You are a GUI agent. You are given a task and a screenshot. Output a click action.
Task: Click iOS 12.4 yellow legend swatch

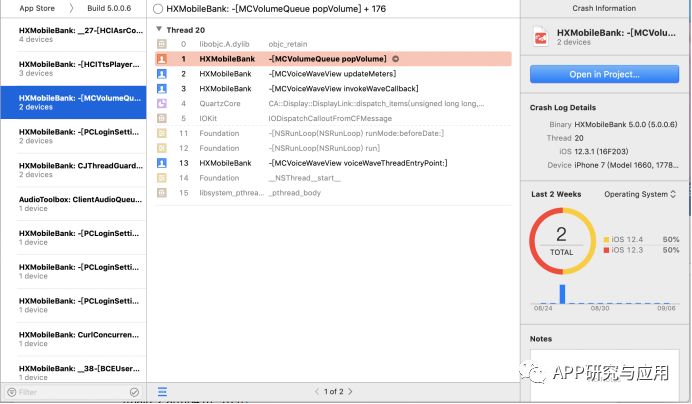point(606,239)
